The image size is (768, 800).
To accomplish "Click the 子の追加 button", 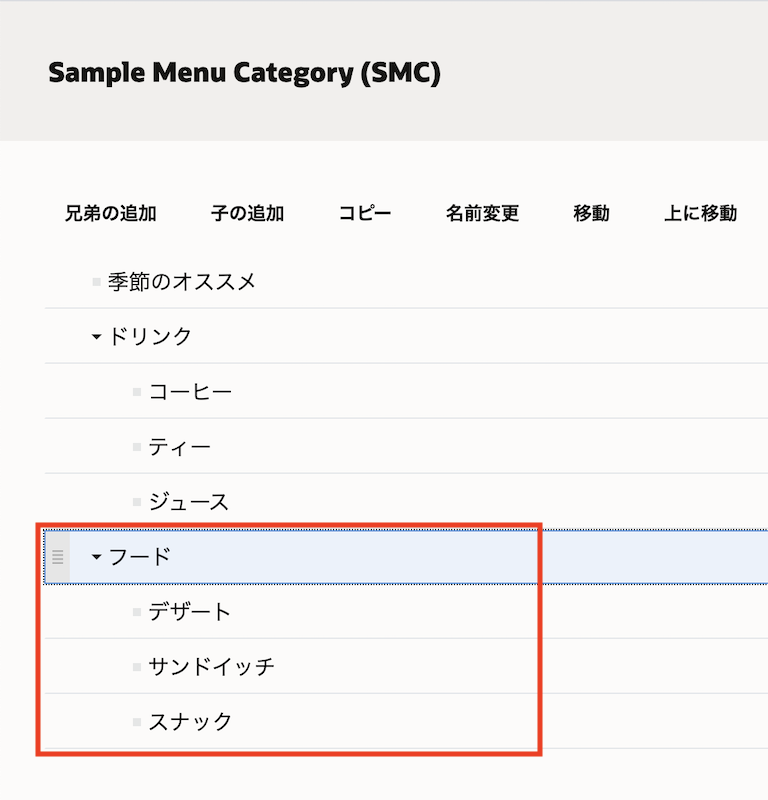I will [x=248, y=213].
